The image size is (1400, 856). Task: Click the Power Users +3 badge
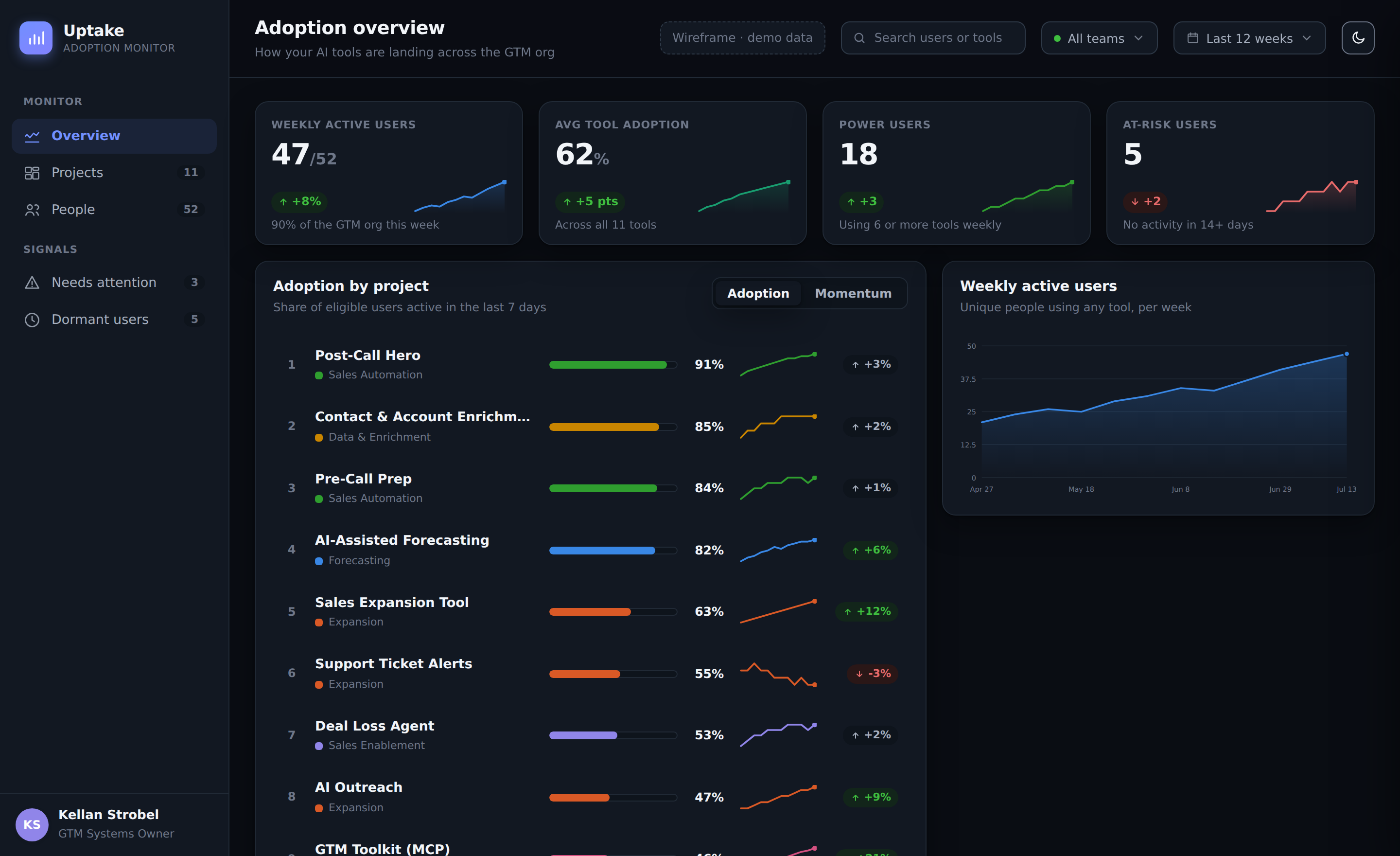861,201
